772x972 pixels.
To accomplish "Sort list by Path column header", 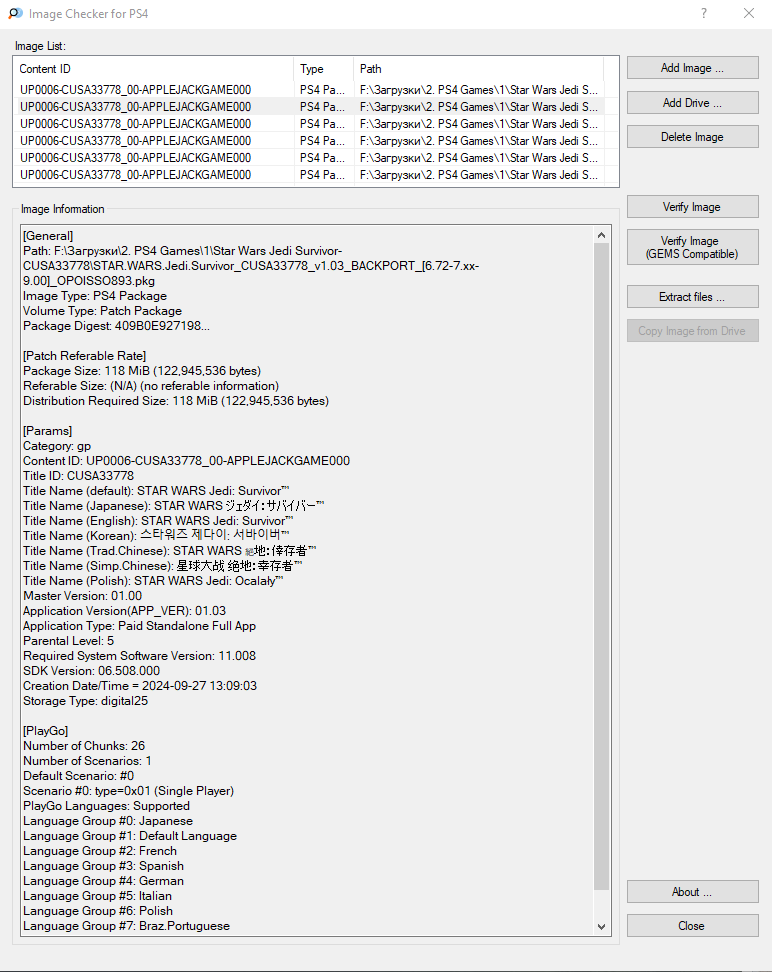I will 478,69.
